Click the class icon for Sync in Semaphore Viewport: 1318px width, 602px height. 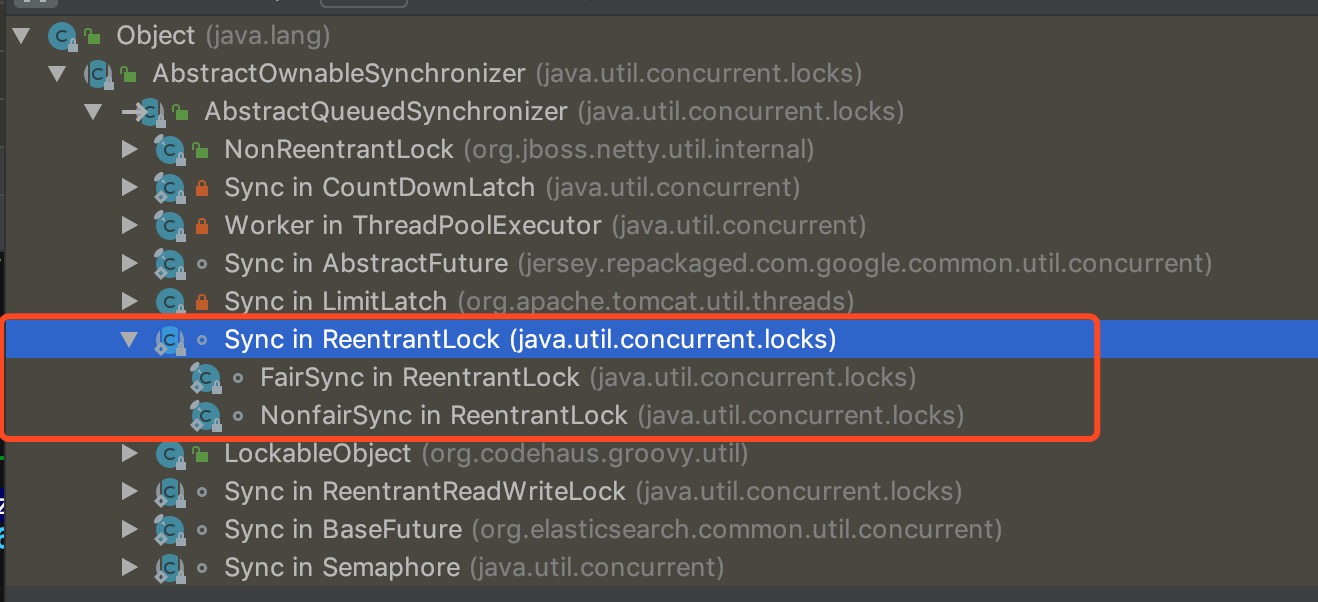(169, 568)
